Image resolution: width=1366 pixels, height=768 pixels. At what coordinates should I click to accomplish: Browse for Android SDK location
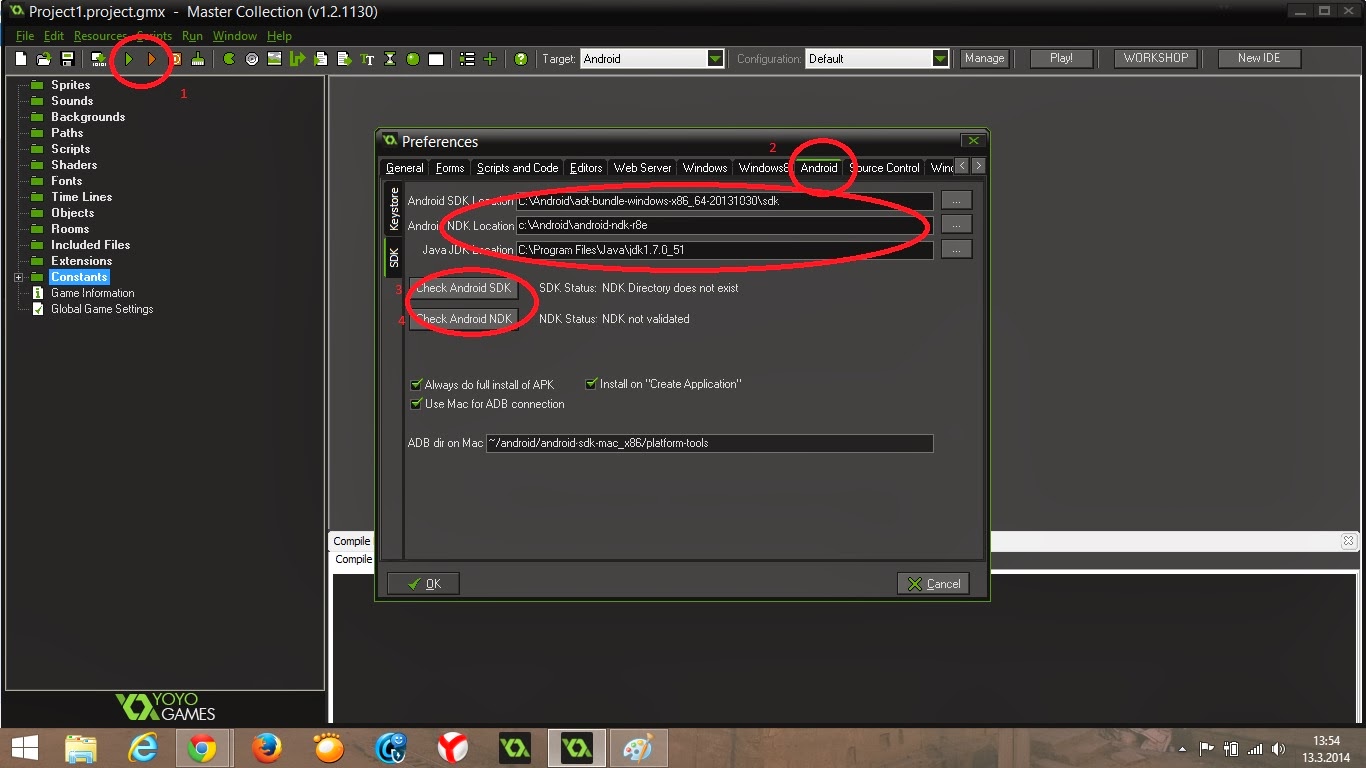click(x=956, y=201)
